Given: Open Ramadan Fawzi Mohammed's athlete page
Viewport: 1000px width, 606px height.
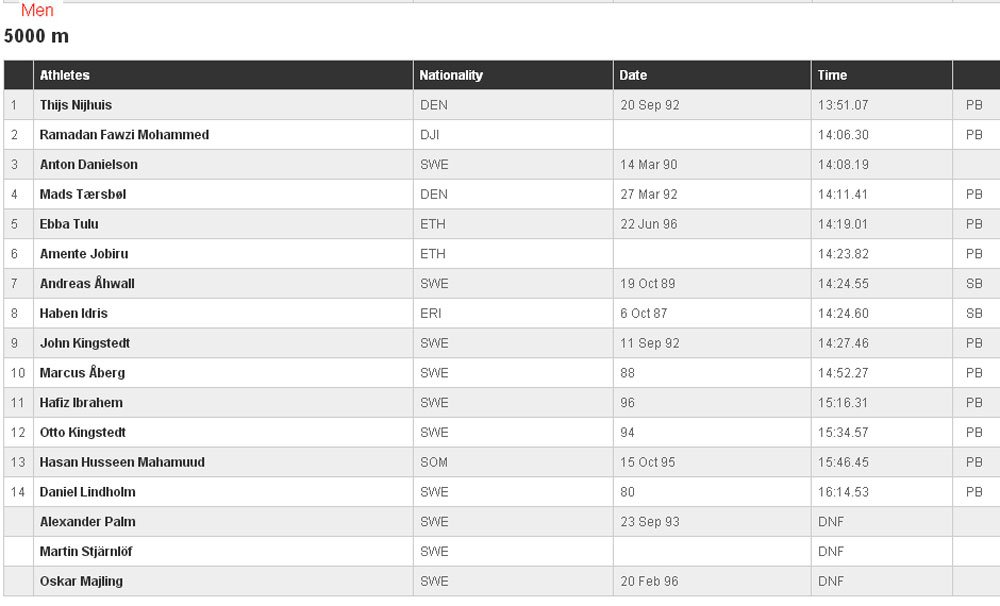Looking at the screenshot, I should (124, 135).
